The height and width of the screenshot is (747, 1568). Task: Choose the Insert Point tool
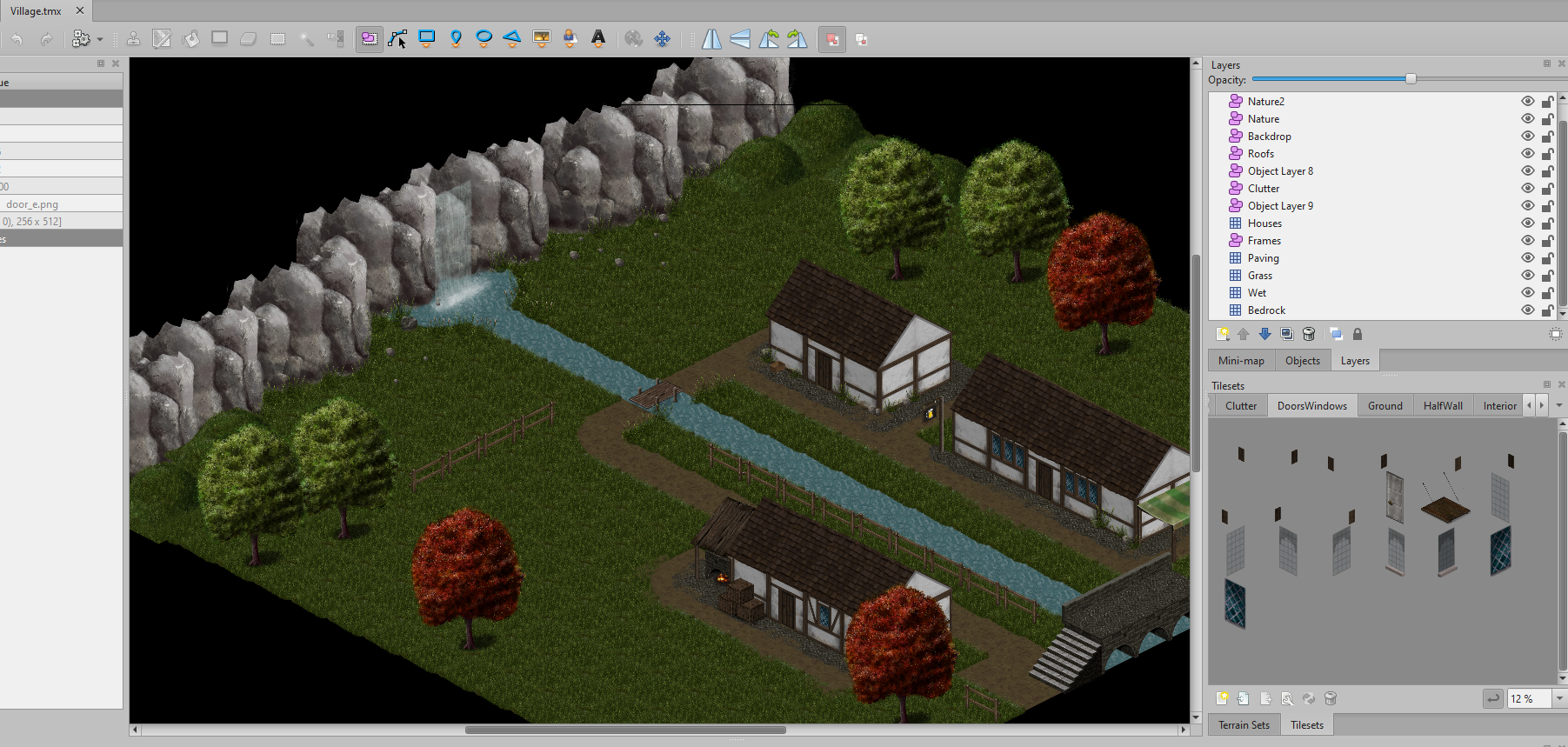pos(456,38)
